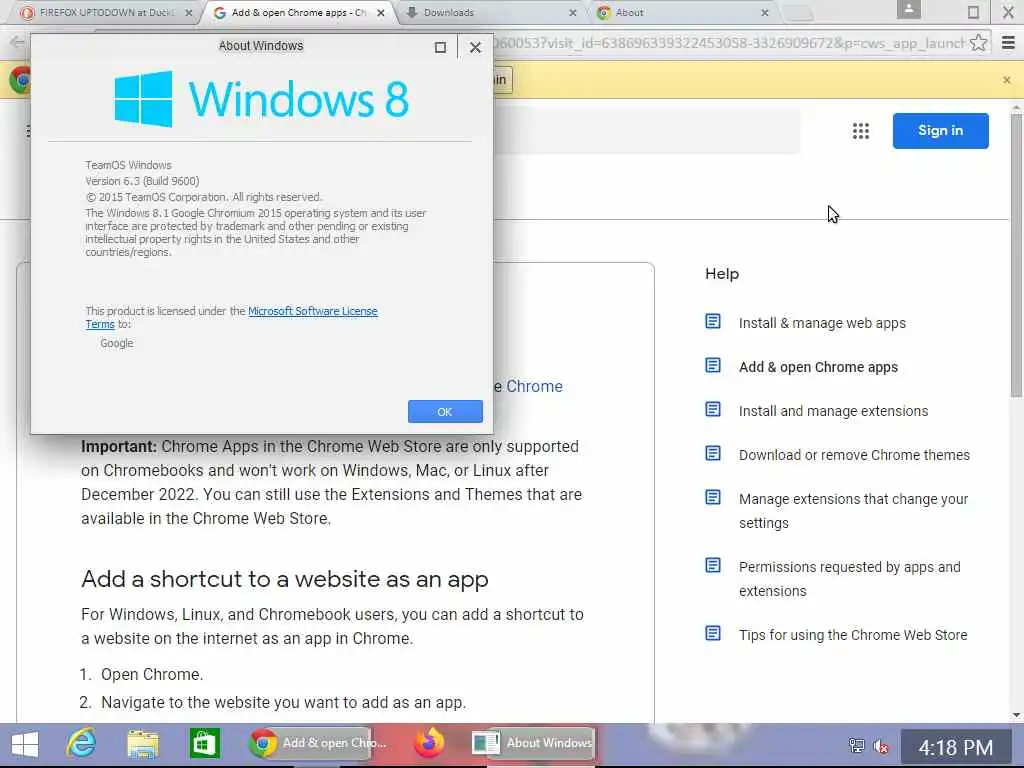Open Manage extensions that change your settings

click(x=854, y=511)
